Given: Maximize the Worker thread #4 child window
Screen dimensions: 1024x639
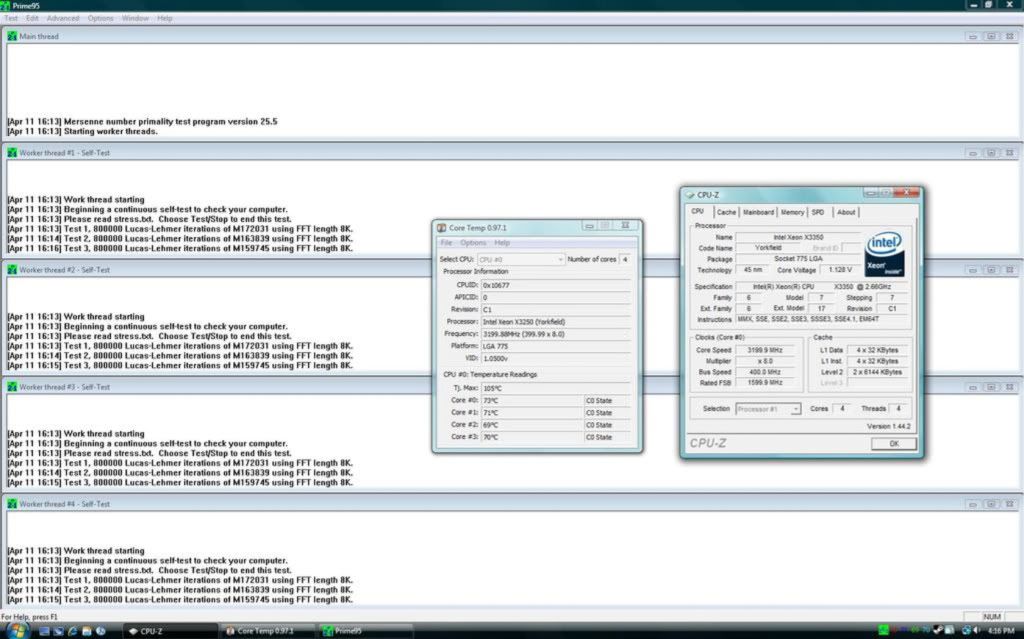Looking at the screenshot, I should [991, 504].
